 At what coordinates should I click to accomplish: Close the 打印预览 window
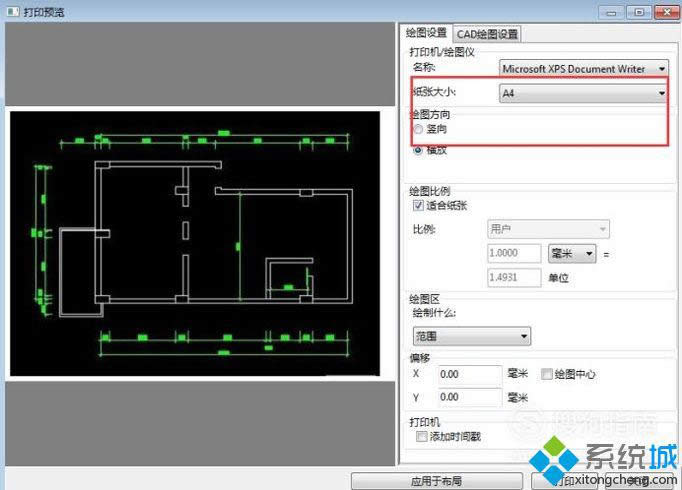coord(667,12)
